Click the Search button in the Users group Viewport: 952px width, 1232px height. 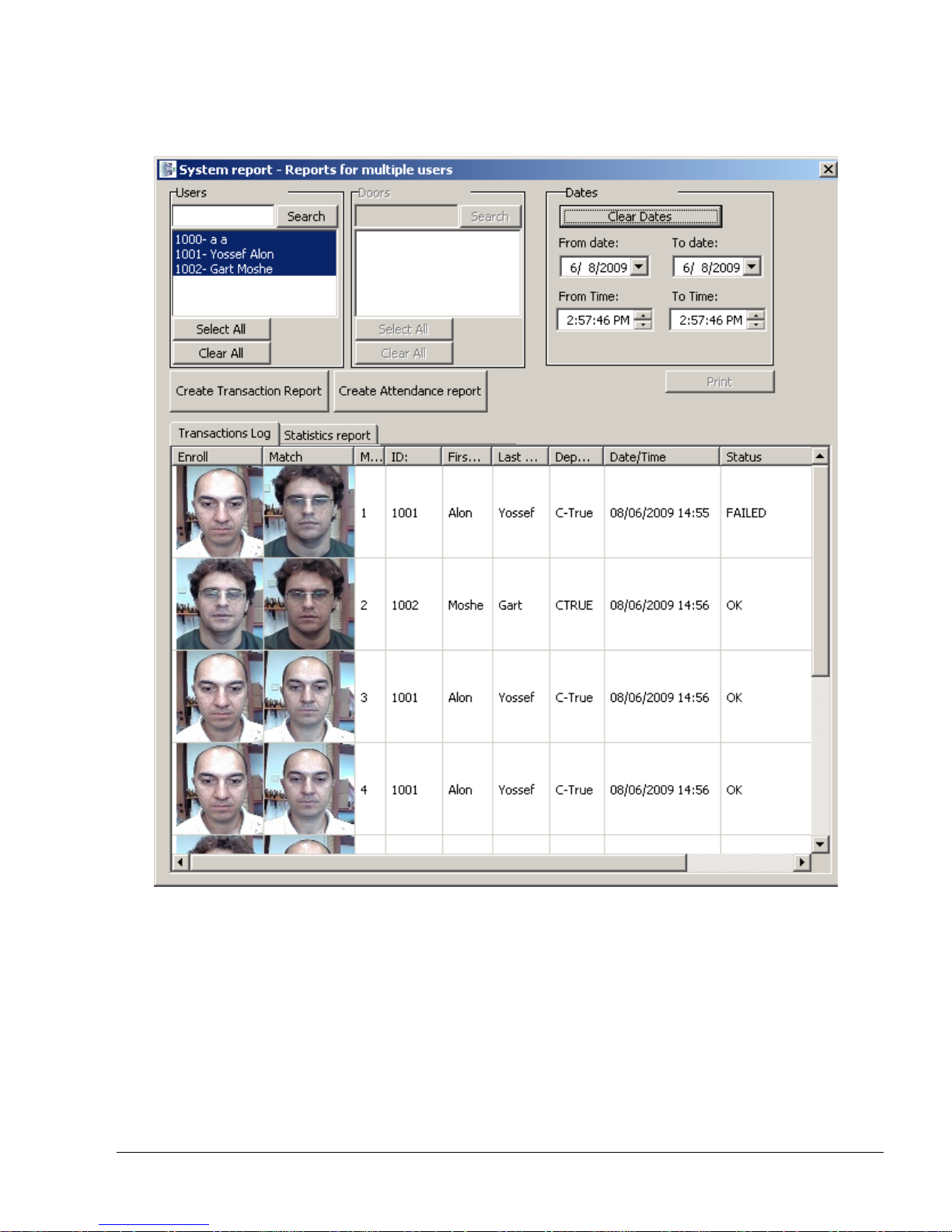pyautogui.click(x=306, y=216)
